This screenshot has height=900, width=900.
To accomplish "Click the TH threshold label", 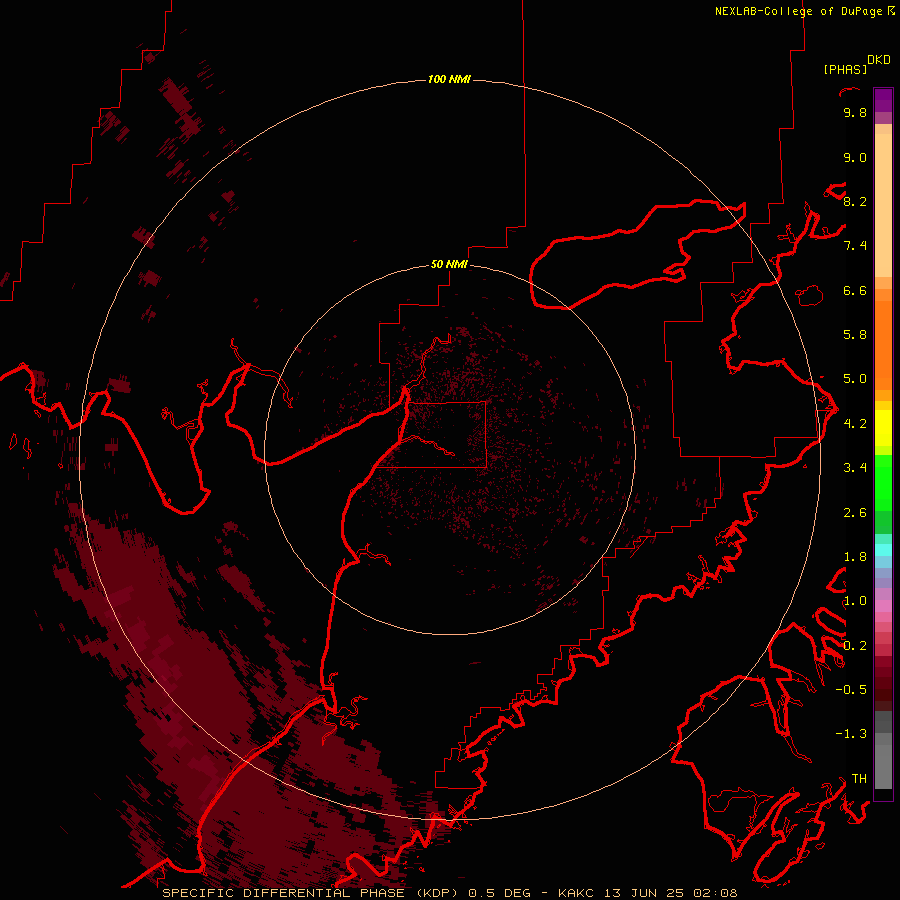I will point(859,779).
